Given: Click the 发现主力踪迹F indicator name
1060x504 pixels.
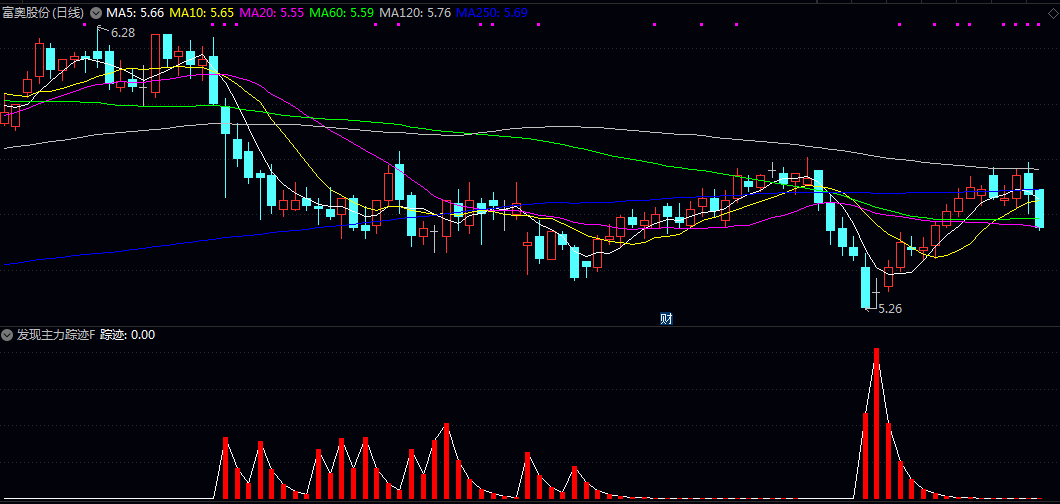Looking at the screenshot, I should (x=55, y=335).
